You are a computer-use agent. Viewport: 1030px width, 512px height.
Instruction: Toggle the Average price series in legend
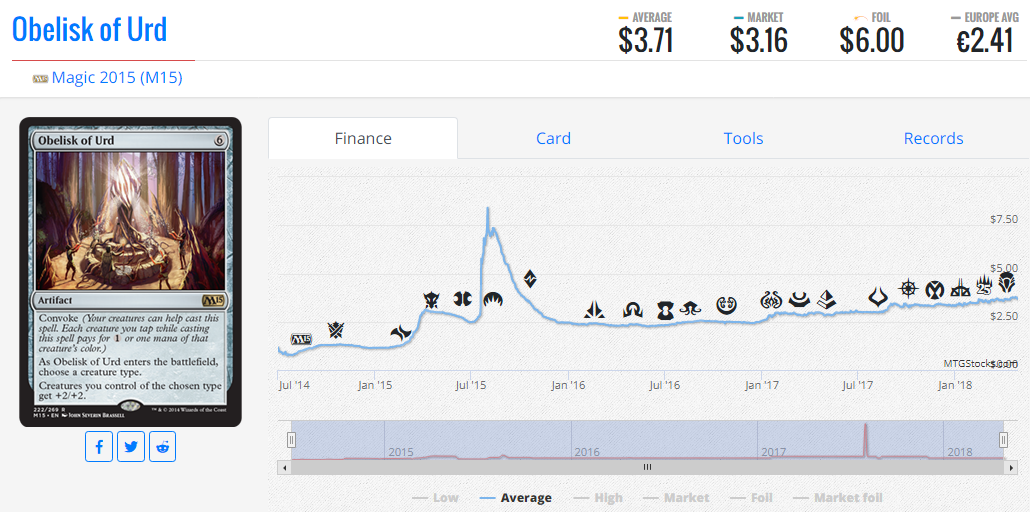click(516, 498)
